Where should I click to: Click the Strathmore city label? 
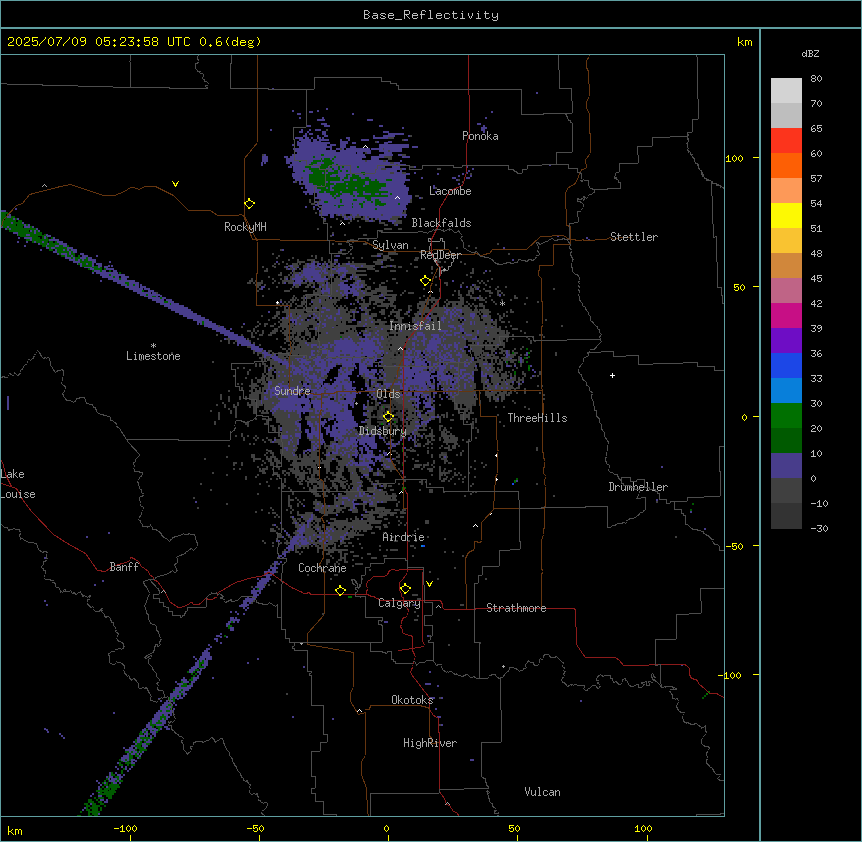(x=516, y=608)
